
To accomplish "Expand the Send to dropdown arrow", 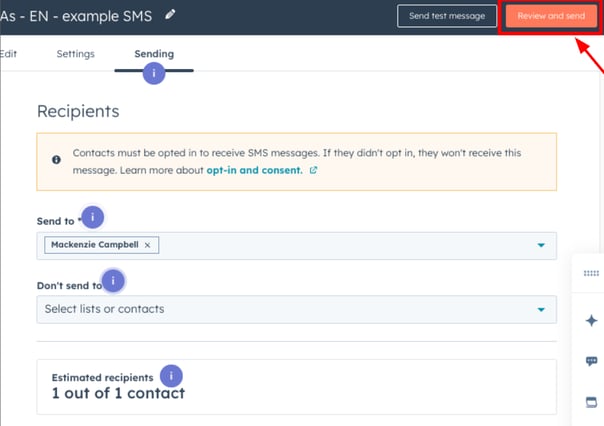I will [541, 245].
